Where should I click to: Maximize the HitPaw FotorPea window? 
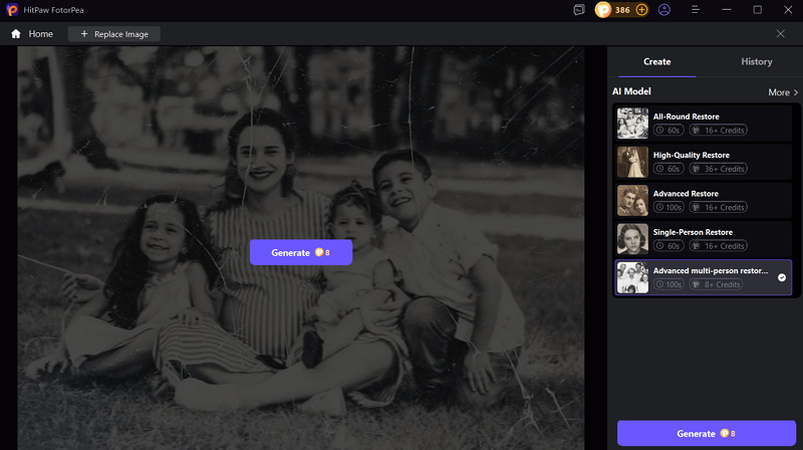pyautogui.click(x=757, y=10)
